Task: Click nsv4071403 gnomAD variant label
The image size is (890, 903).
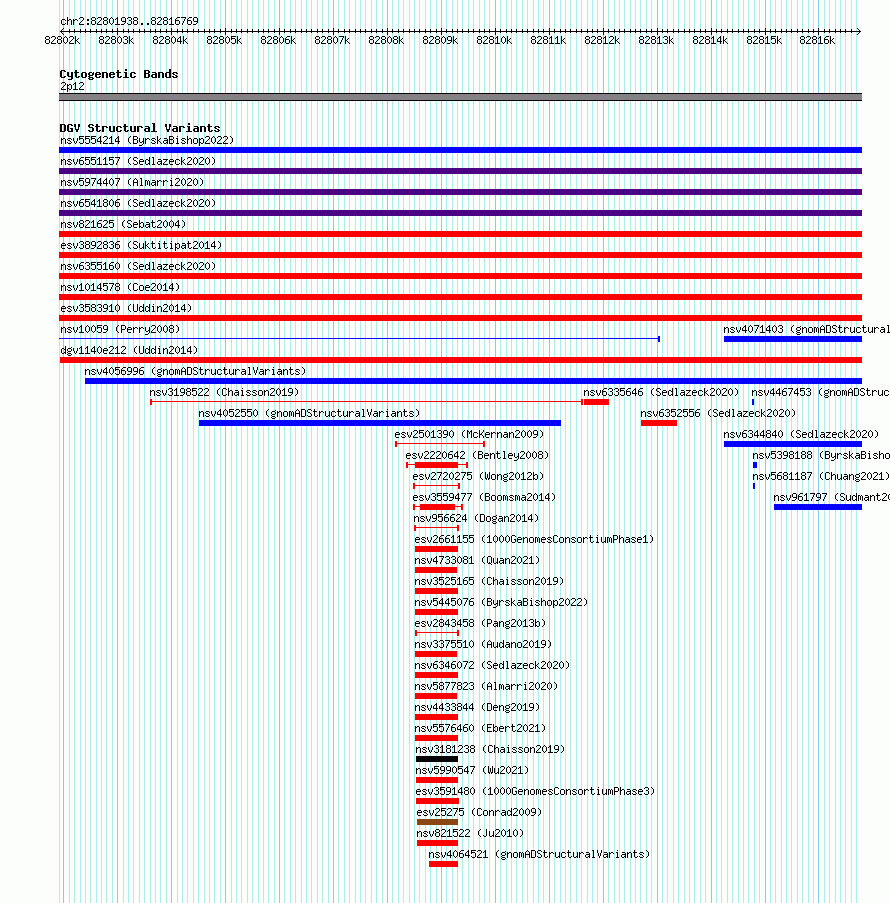Action: click(x=806, y=329)
